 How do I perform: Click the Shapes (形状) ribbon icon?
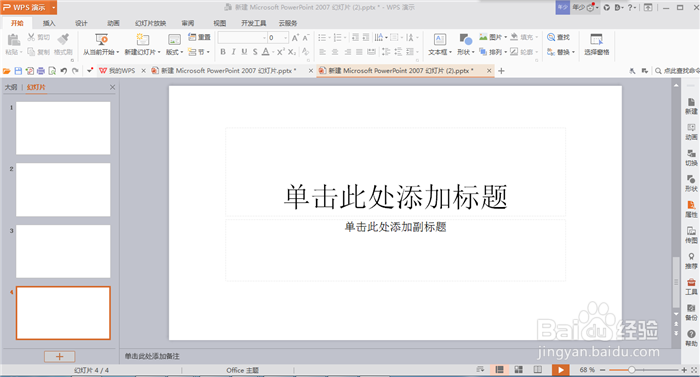pos(466,39)
